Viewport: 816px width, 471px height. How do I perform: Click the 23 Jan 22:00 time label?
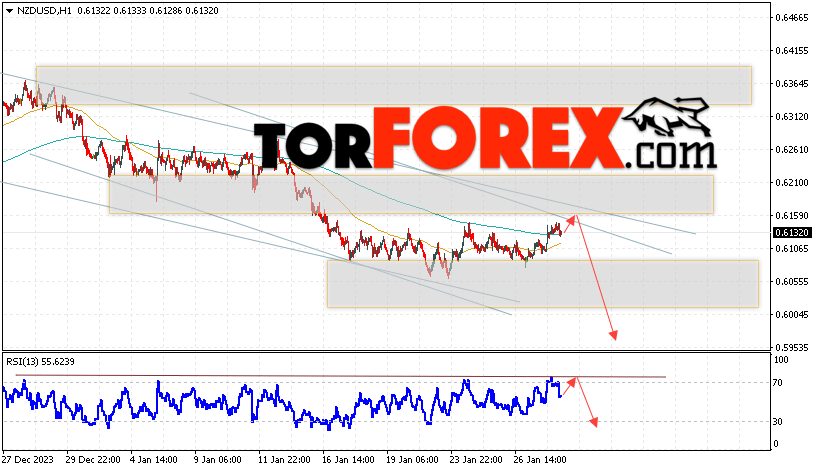pyautogui.click(x=476, y=460)
